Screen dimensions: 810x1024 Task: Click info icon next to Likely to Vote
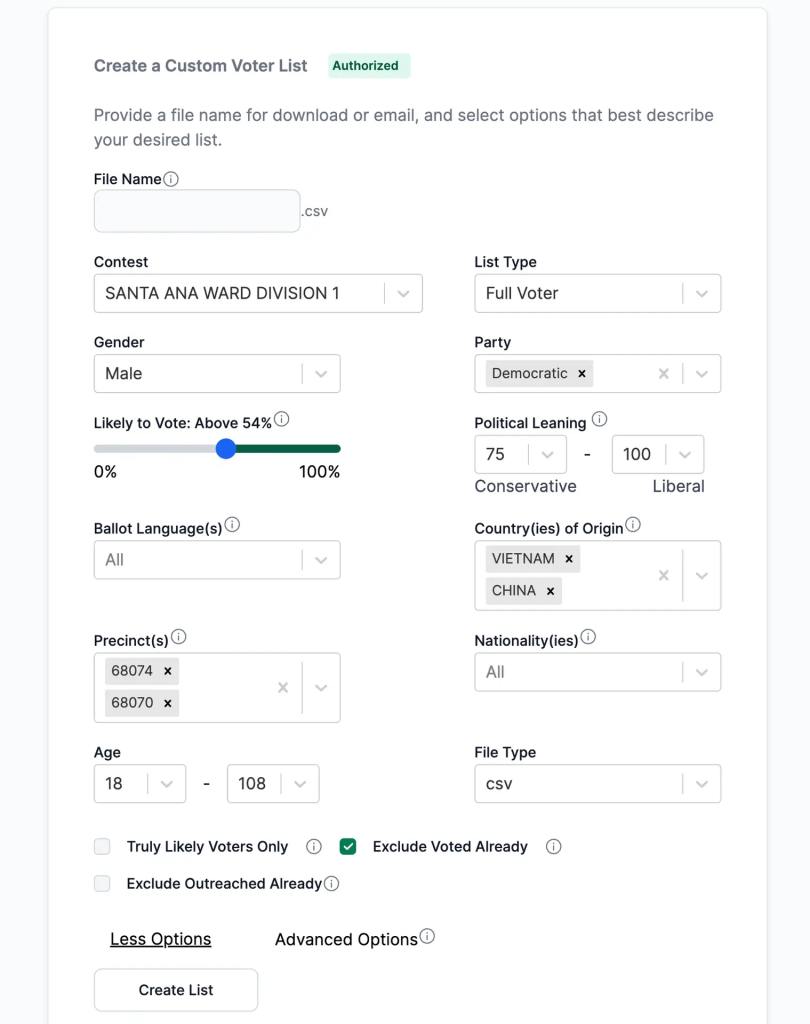coord(282,419)
